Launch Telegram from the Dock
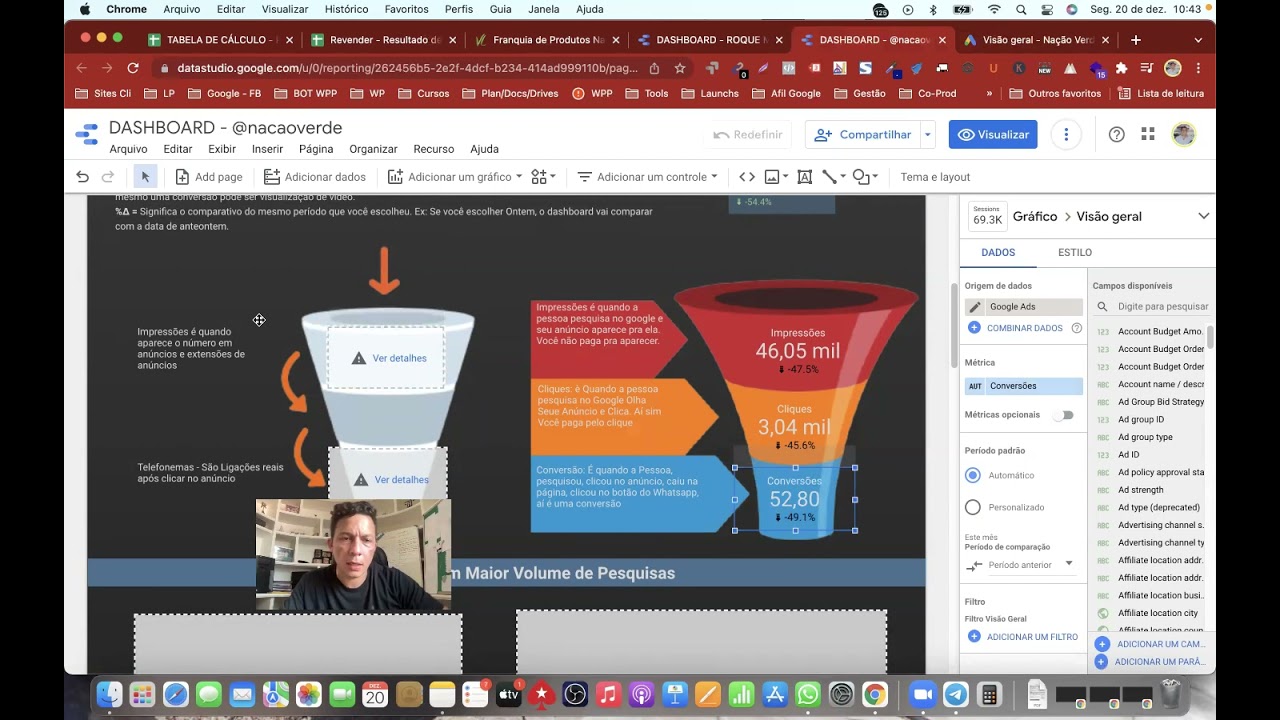Viewport: 1280px width, 720px height. click(956, 694)
